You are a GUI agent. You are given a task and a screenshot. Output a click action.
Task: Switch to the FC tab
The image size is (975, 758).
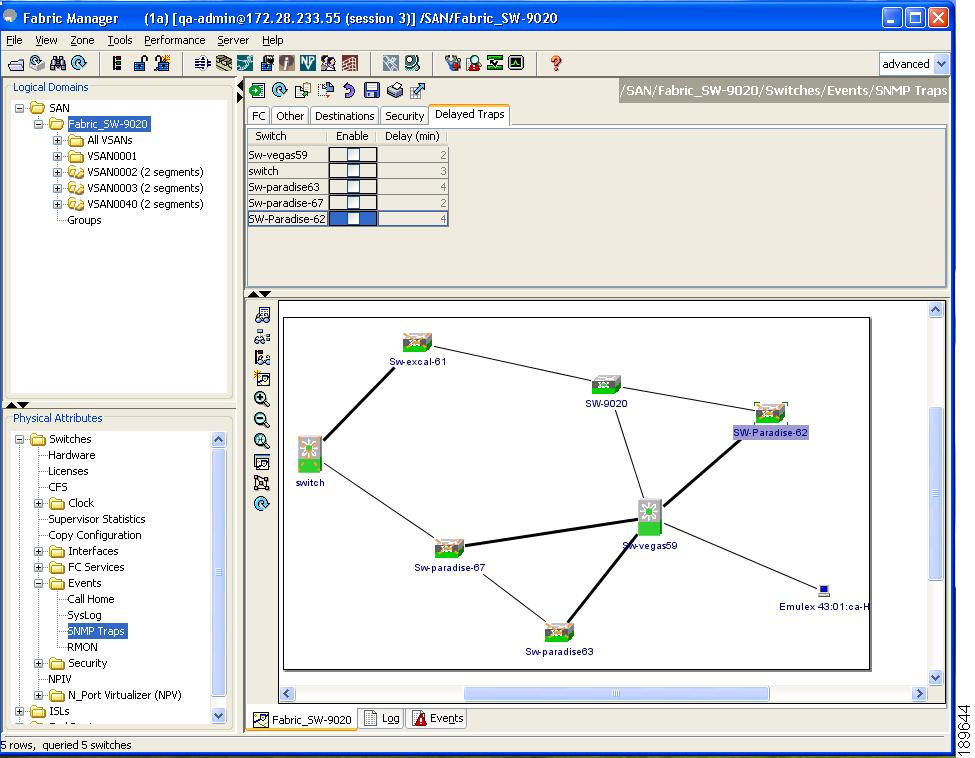coord(259,116)
